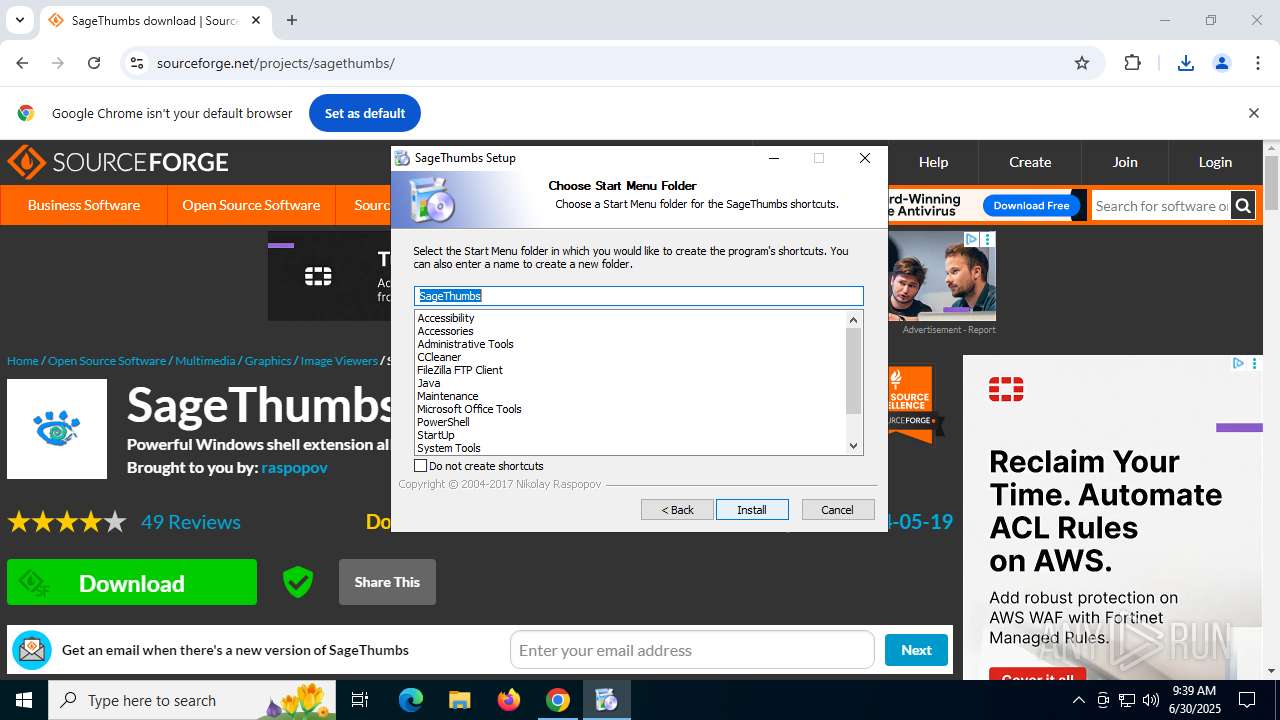Click the Search for software field
The height and width of the screenshot is (720, 1280).
[1161, 206]
